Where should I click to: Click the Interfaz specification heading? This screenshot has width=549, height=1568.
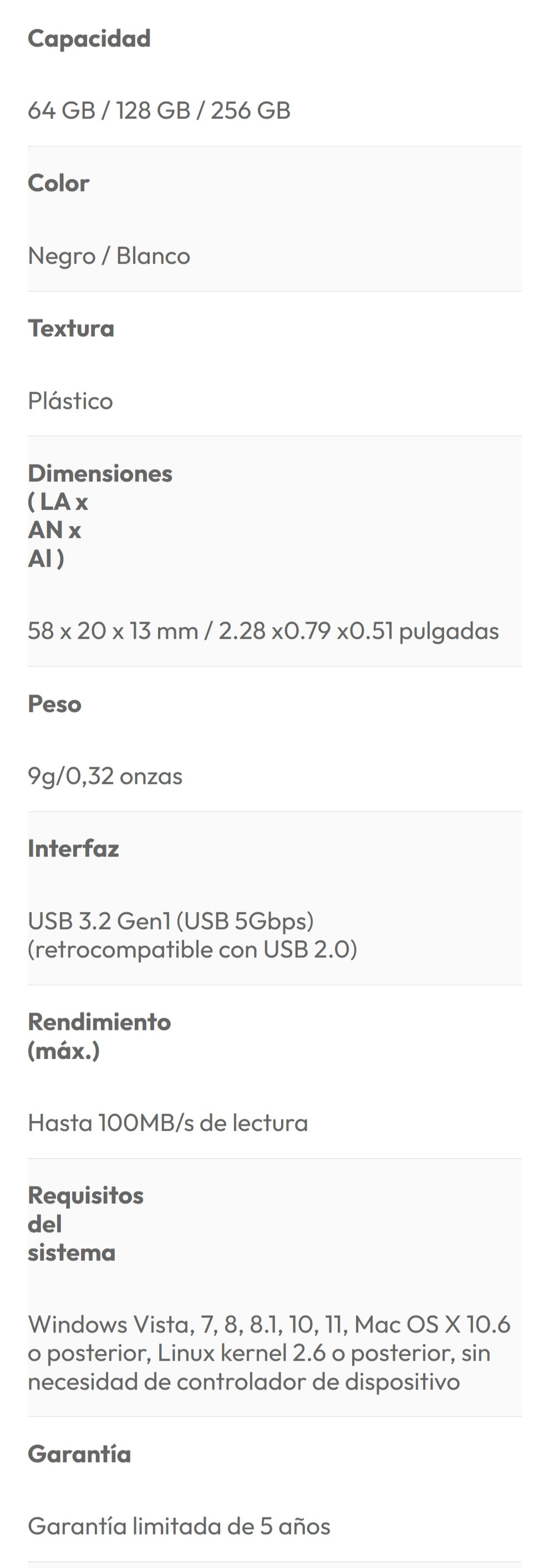tap(73, 848)
